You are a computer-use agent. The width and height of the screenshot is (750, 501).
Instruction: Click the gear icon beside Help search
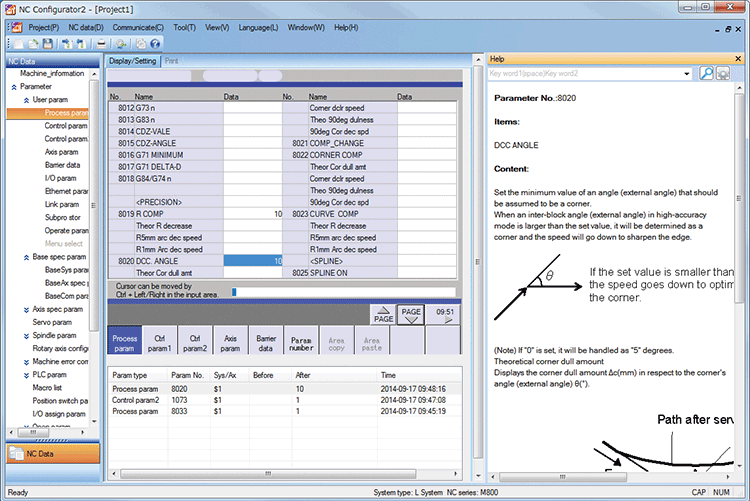pos(723,74)
